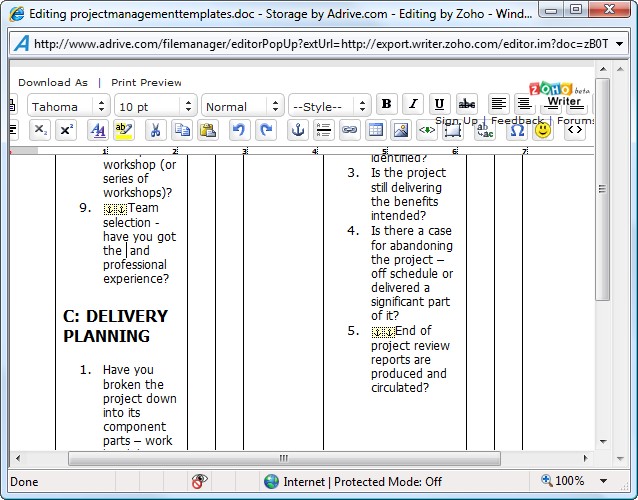Click the Feedback link
Screen dimensions: 638x500
point(517,120)
